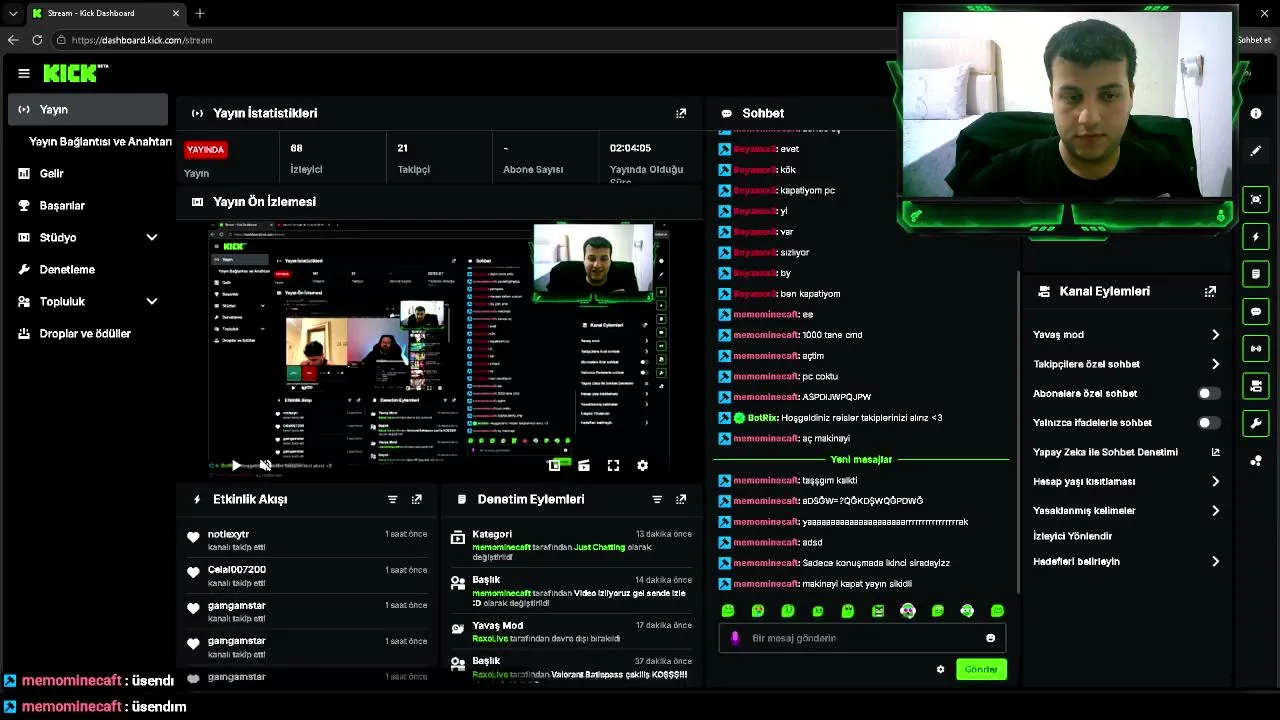Open emoji picker in message box
The width and height of the screenshot is (1280, 720).
pyautogui.click(x=991, y=638)
